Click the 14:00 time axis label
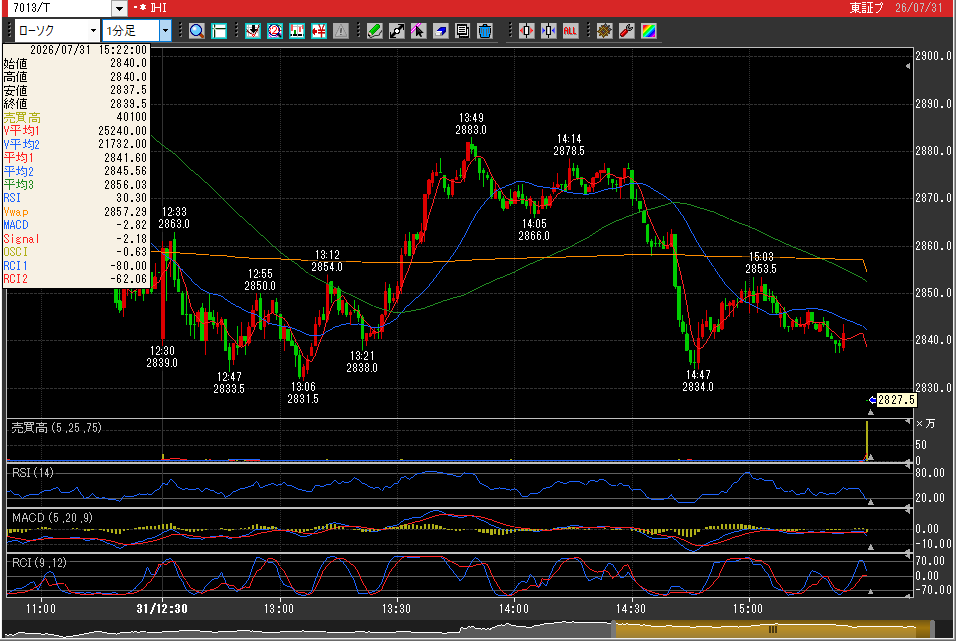This screenshot has height=641, width=956. [x=513, y=609]
